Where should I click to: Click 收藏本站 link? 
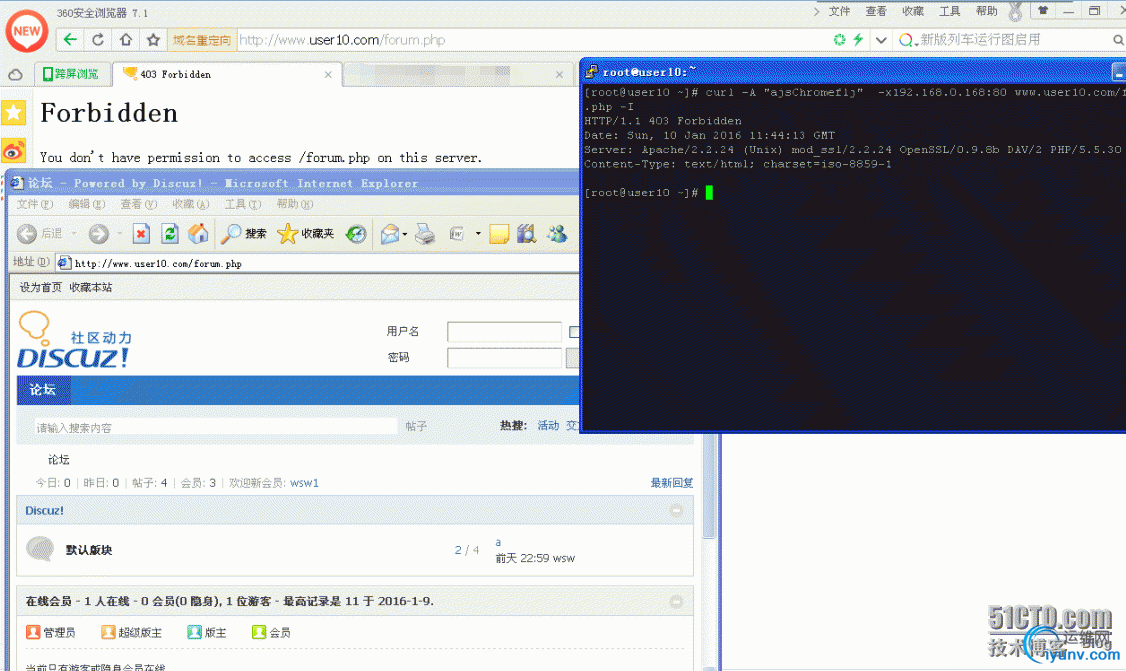[90, 287]
